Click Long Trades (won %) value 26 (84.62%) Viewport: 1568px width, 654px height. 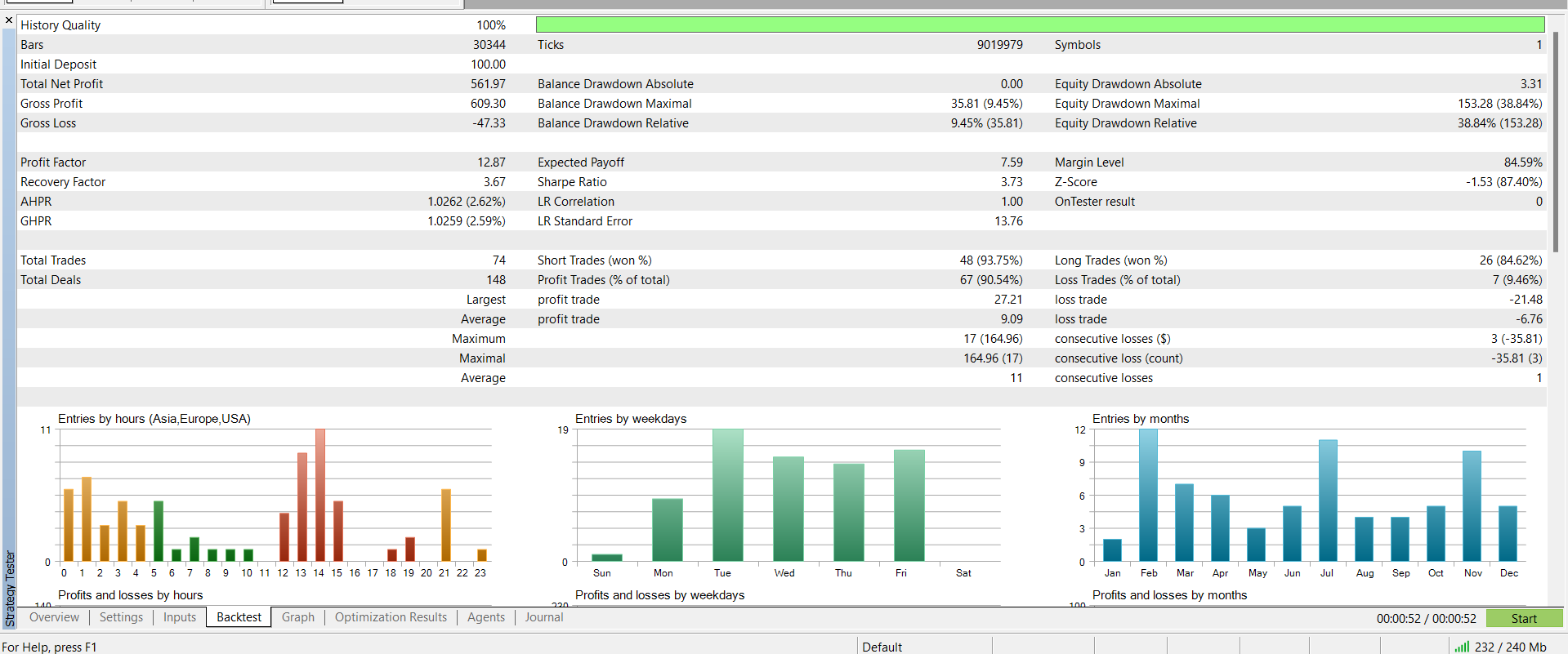point(1511,260)
